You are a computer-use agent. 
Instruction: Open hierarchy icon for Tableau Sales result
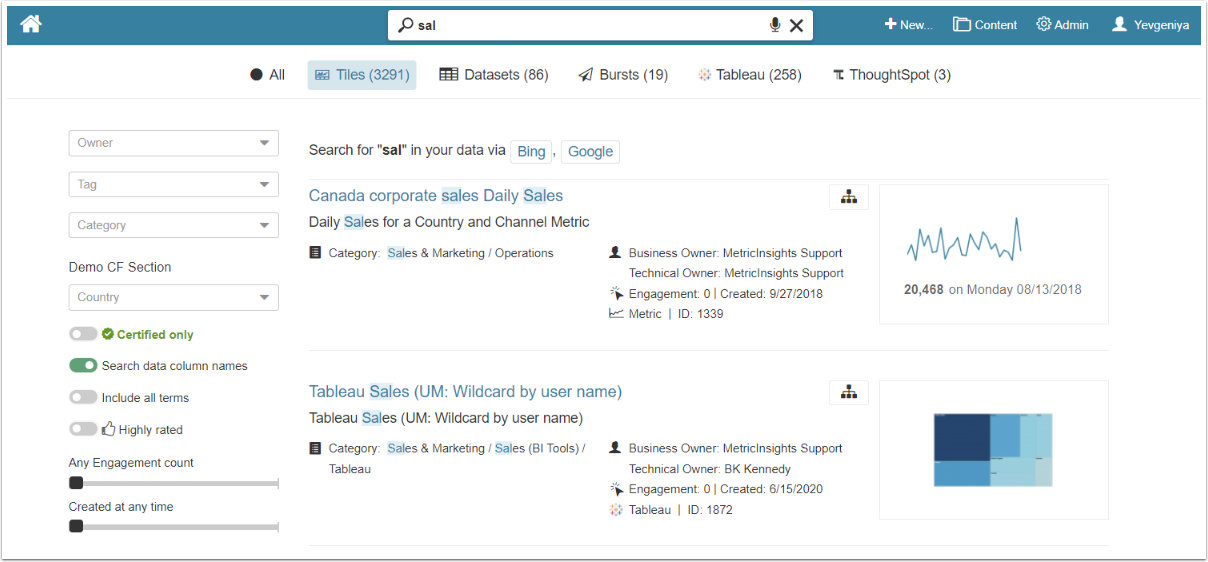tap(848, 392)
